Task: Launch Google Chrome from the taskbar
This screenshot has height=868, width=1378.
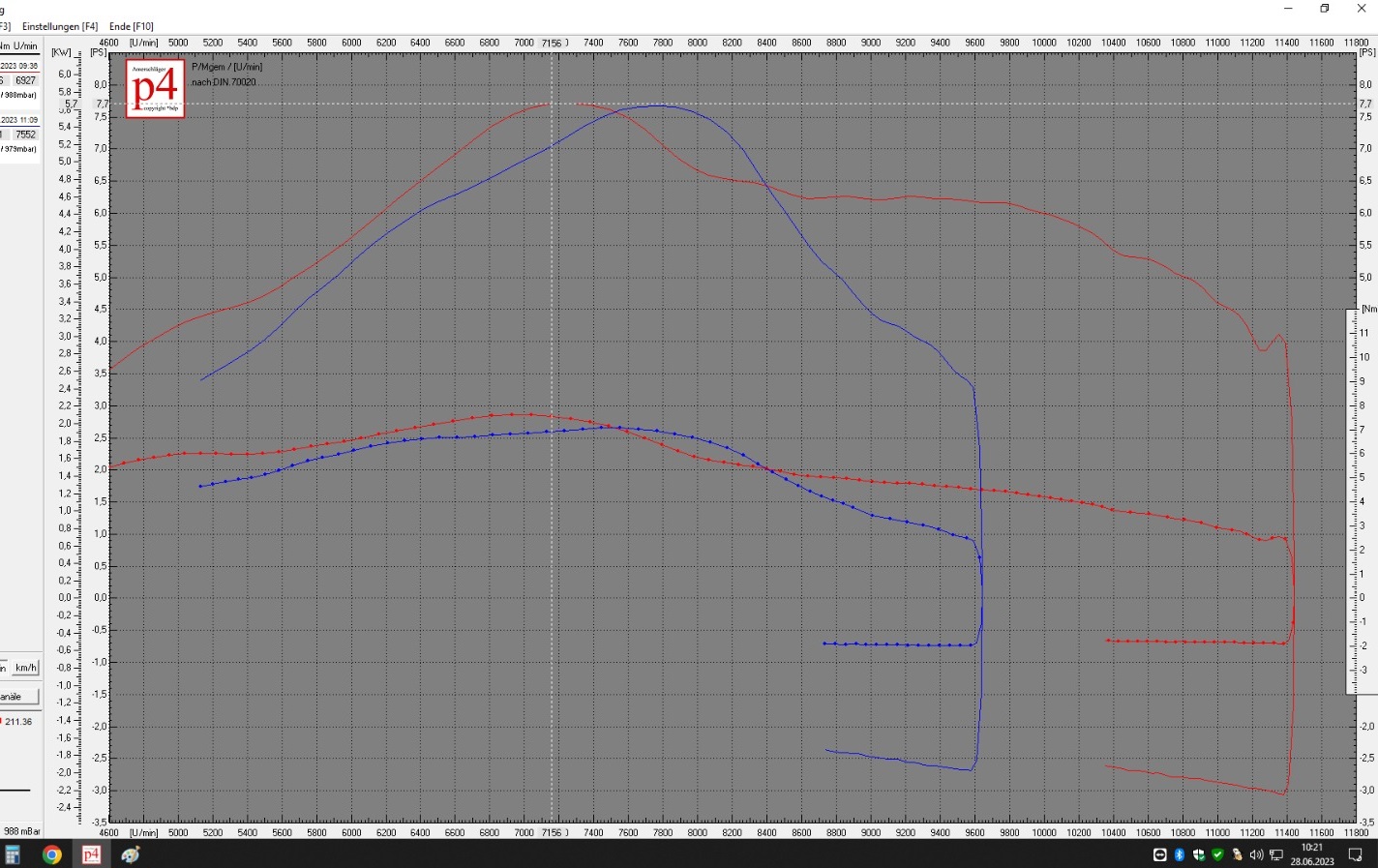Action: click(x=52, y=854)
